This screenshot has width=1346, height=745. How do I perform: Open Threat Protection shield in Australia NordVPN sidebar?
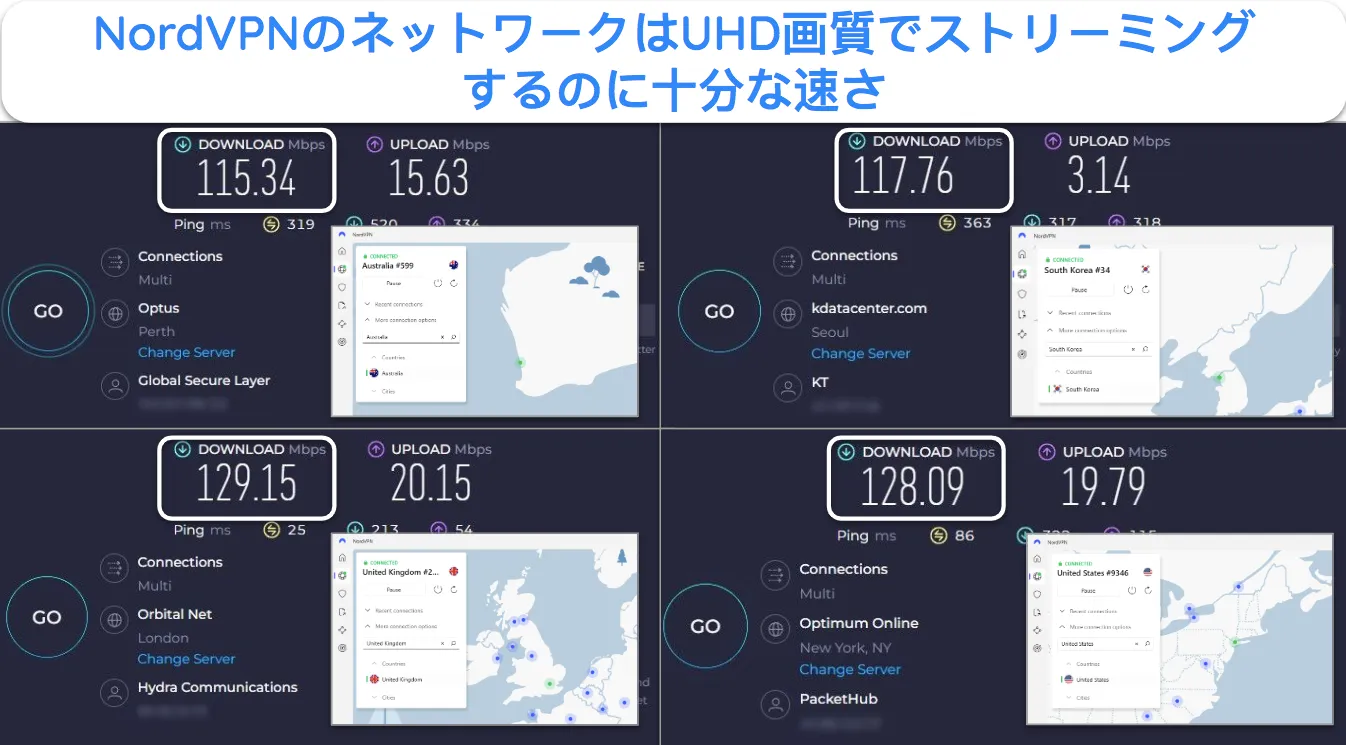point(342,287)
